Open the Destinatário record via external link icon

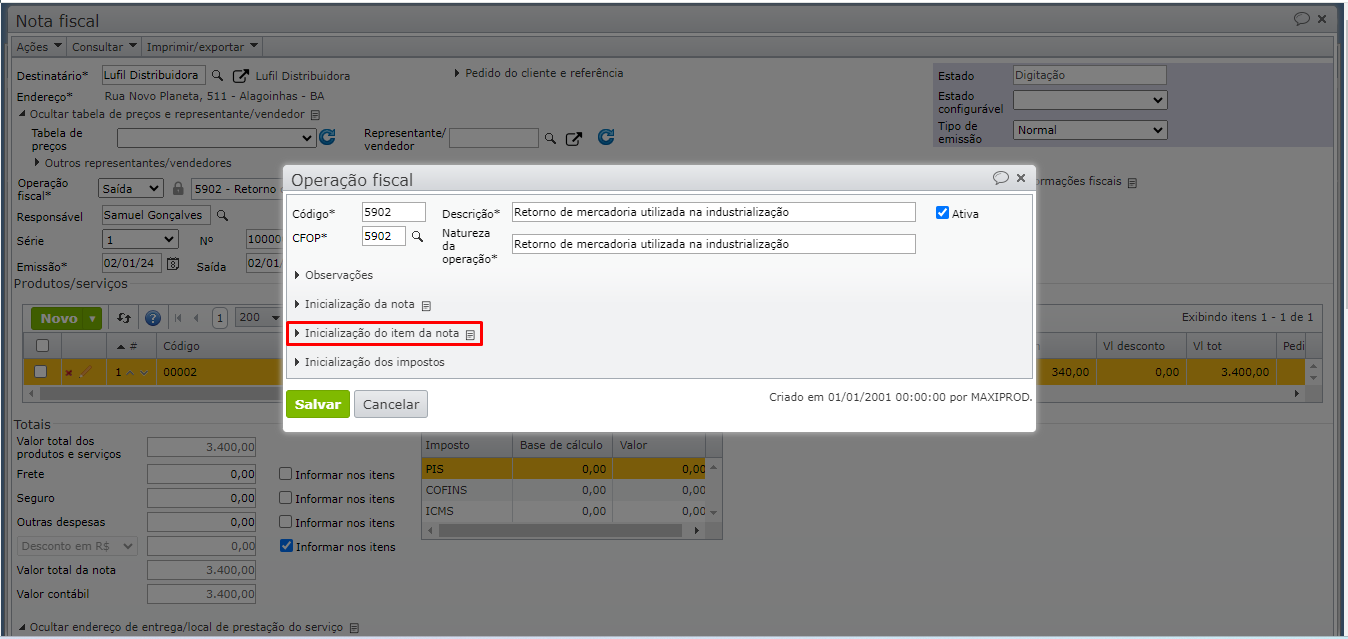click(241, 76)
